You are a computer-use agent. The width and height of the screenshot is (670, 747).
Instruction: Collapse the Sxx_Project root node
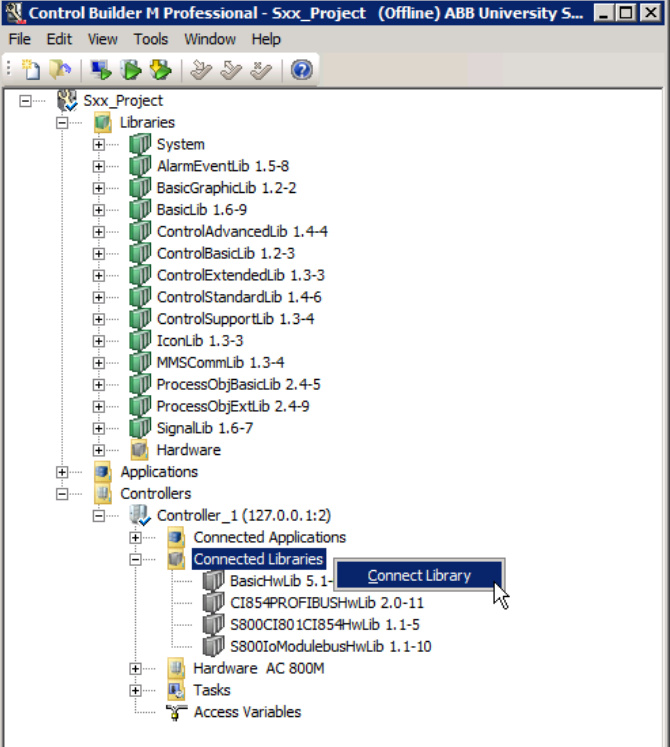click(x=25, y=101)
